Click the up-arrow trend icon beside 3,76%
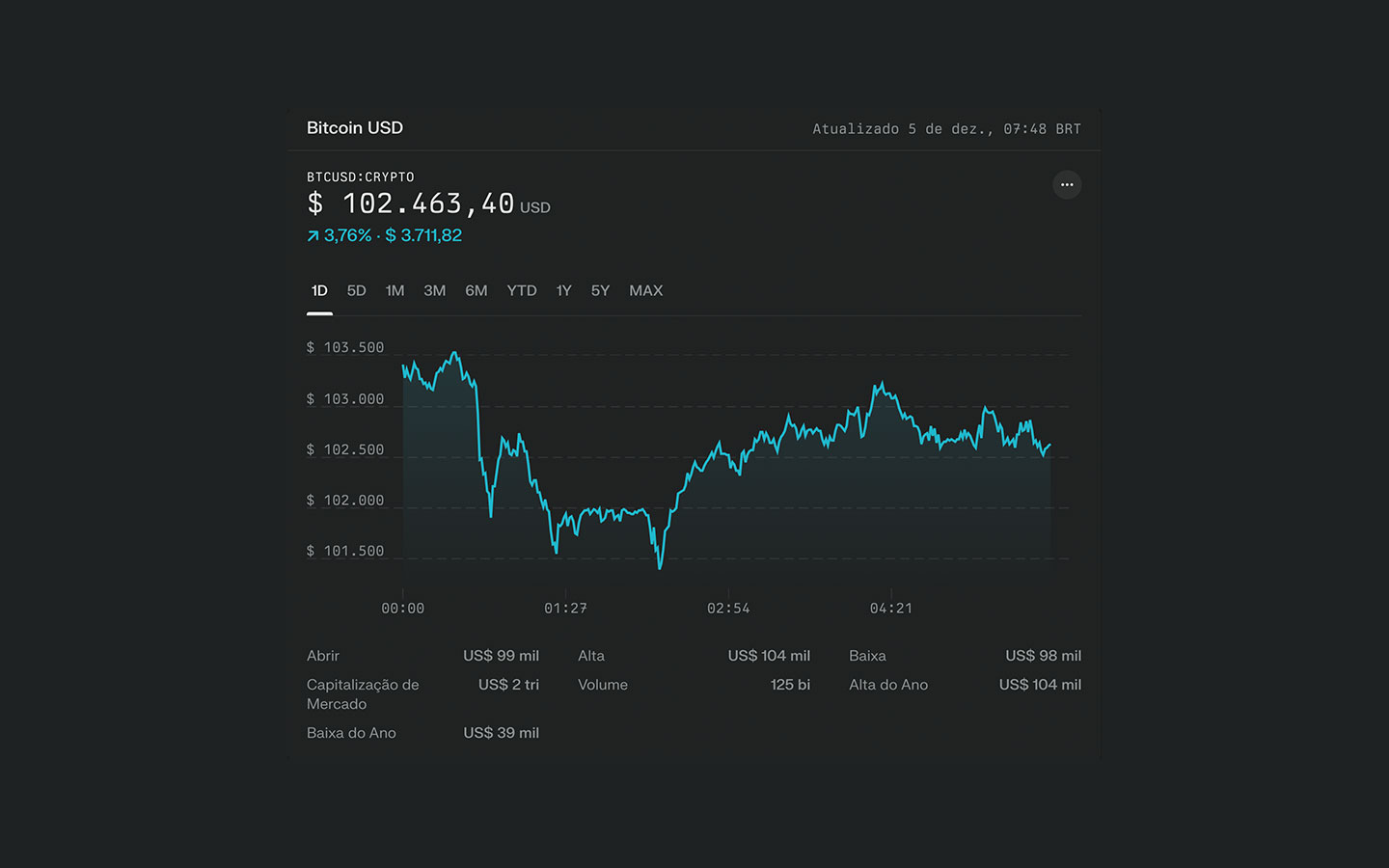The image size is (1389, 868). 313,235
